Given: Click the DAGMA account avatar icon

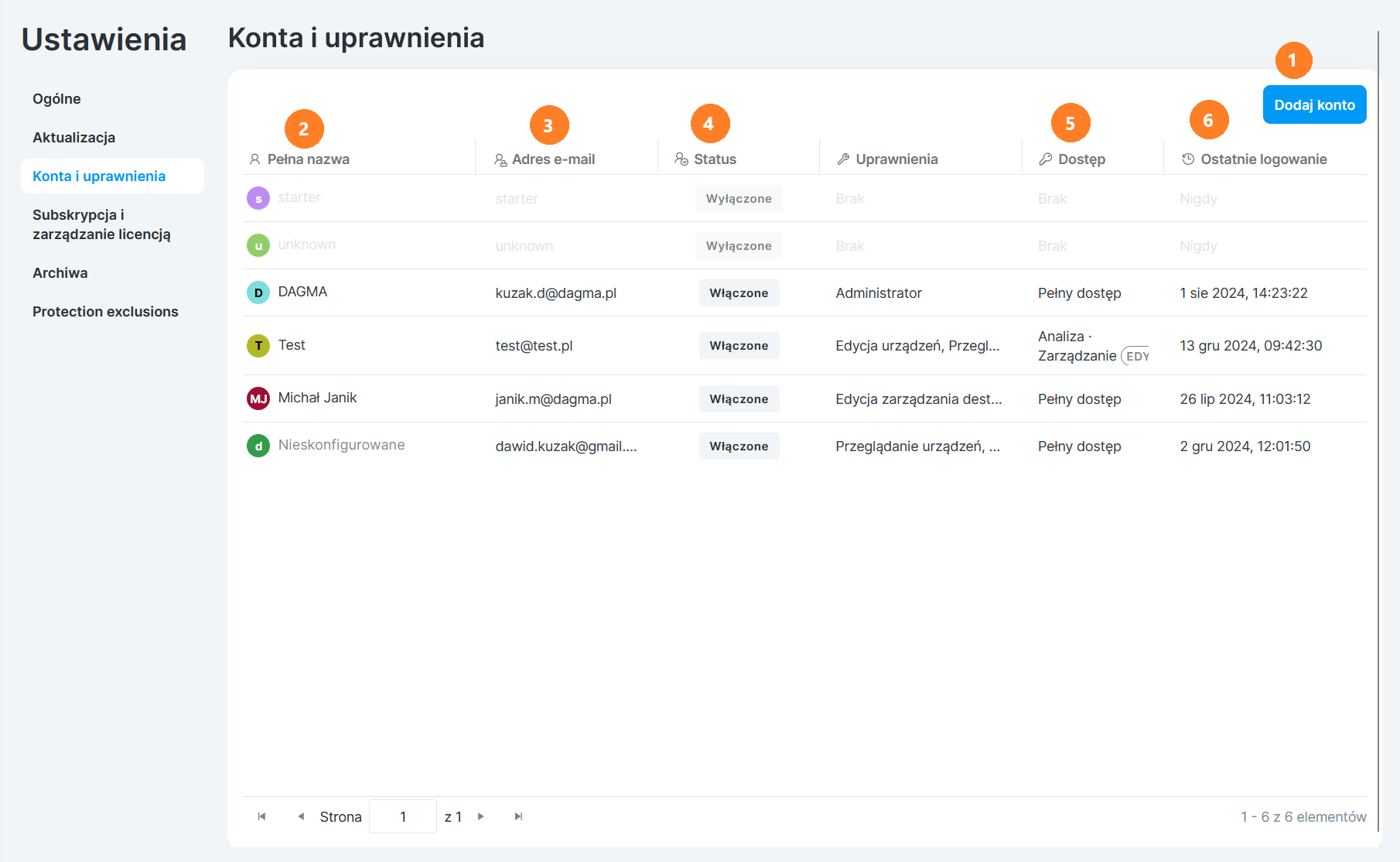Looking at the screenshot, I should click(x=258, y=292).
